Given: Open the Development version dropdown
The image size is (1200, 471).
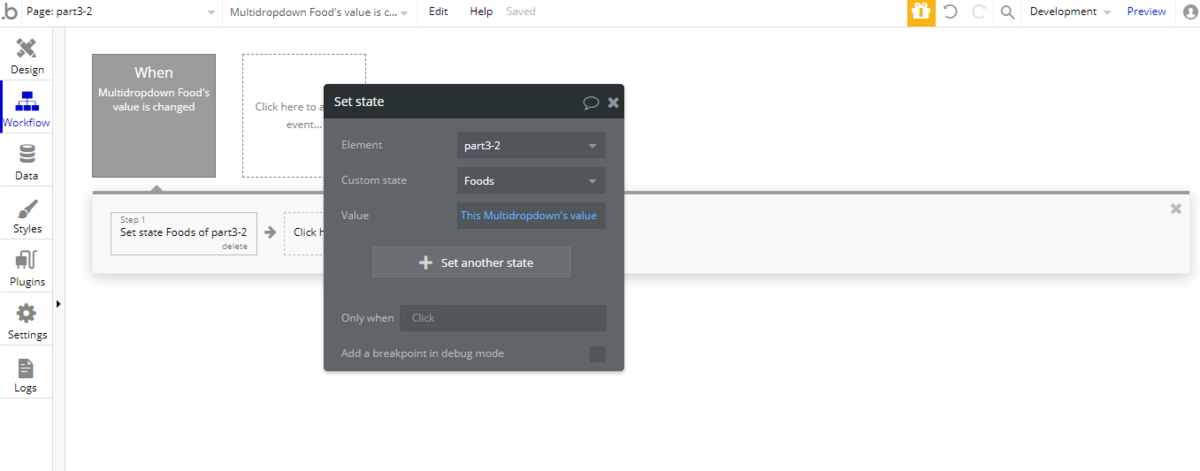Looking at the screenshot, I should (x=1070, y=12).
